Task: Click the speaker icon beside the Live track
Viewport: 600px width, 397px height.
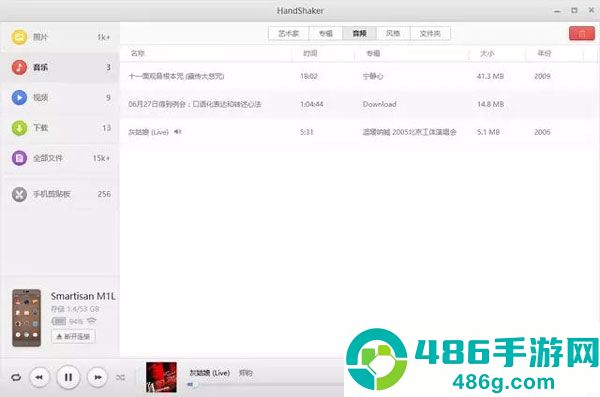Action: pos(178,132)
